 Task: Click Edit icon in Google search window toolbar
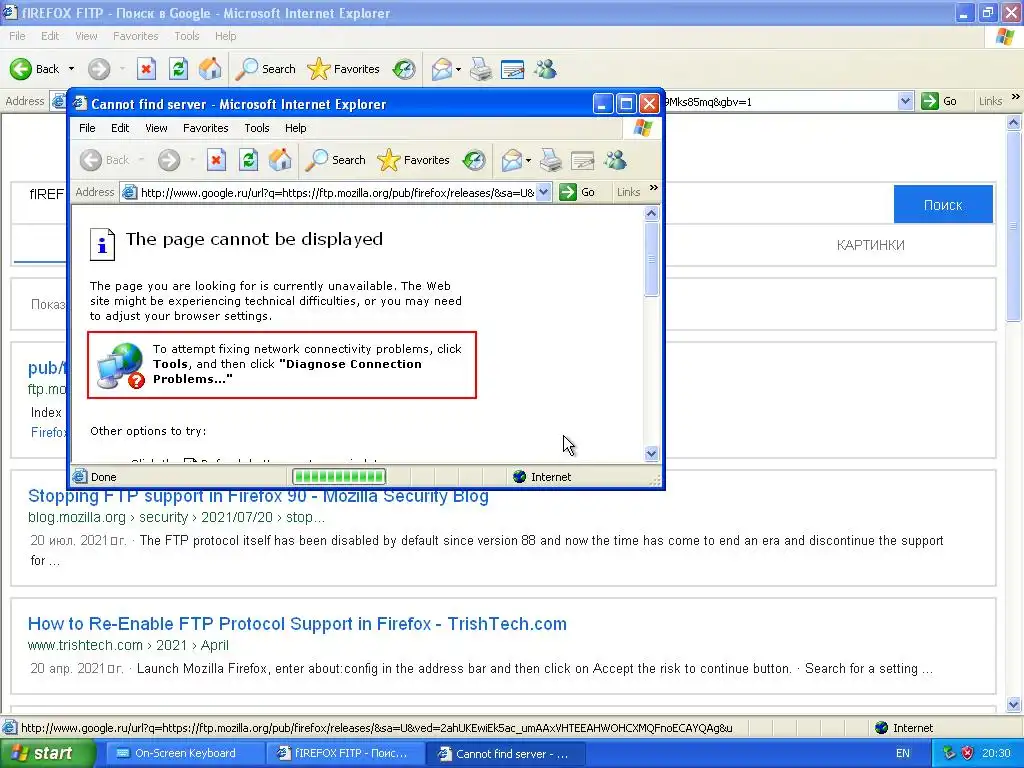513,69
